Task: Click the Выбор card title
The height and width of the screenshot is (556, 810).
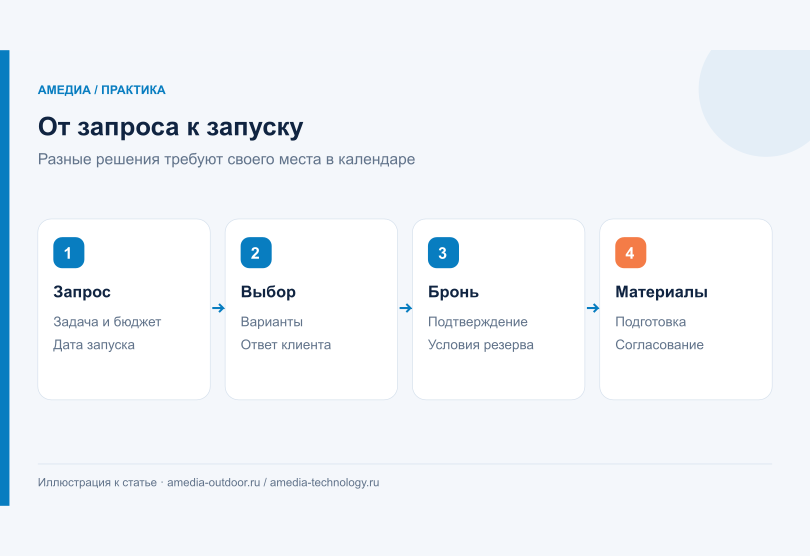Action: 268,292
